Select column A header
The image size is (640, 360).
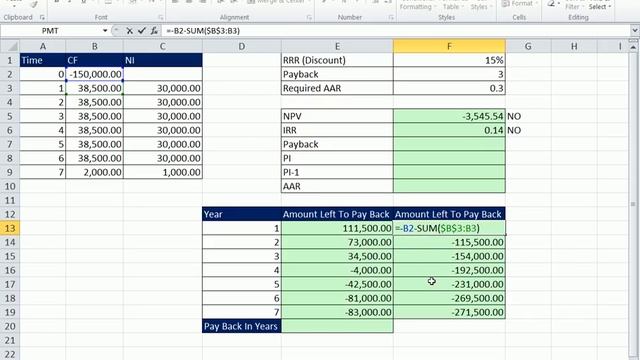click(42, 46)
